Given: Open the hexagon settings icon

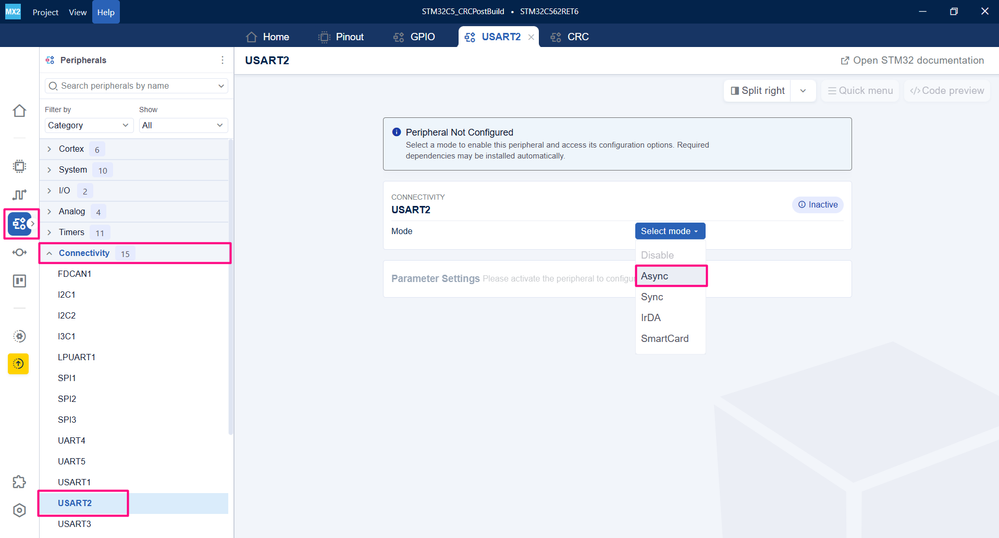Looking at the screenshot, I should 19,510.
